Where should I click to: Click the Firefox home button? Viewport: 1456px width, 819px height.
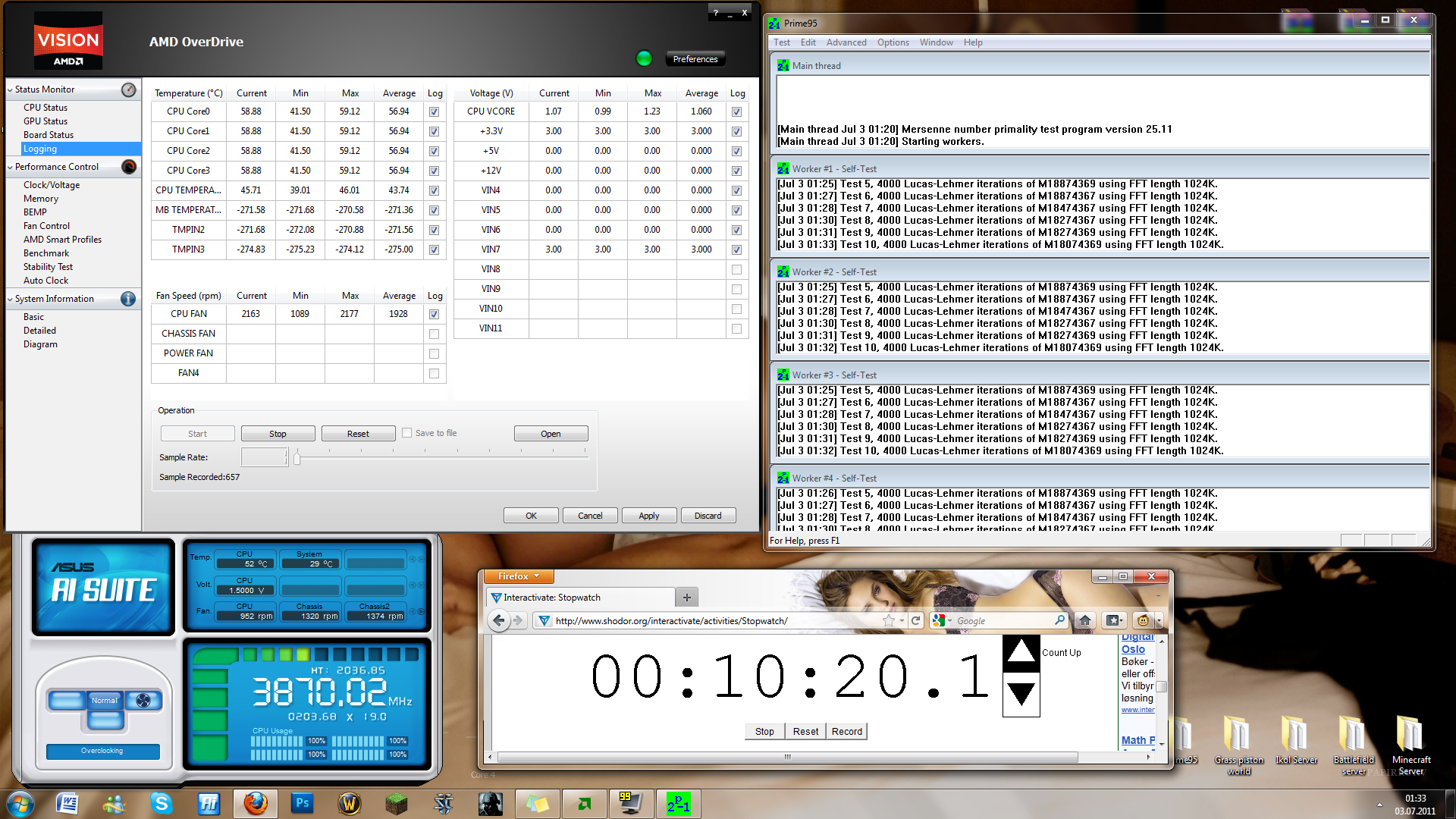(1085, 620)
